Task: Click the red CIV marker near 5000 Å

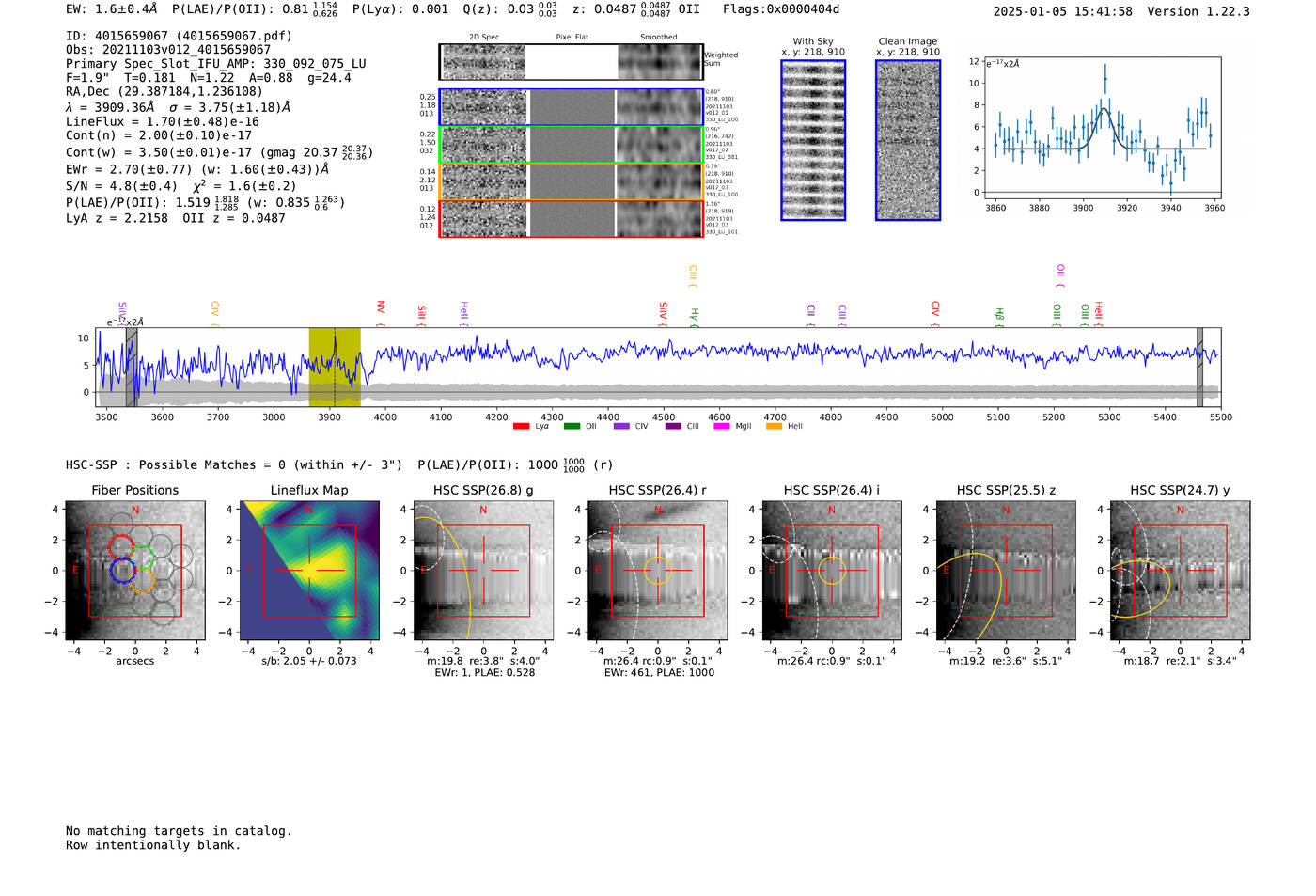Action: 935,314
